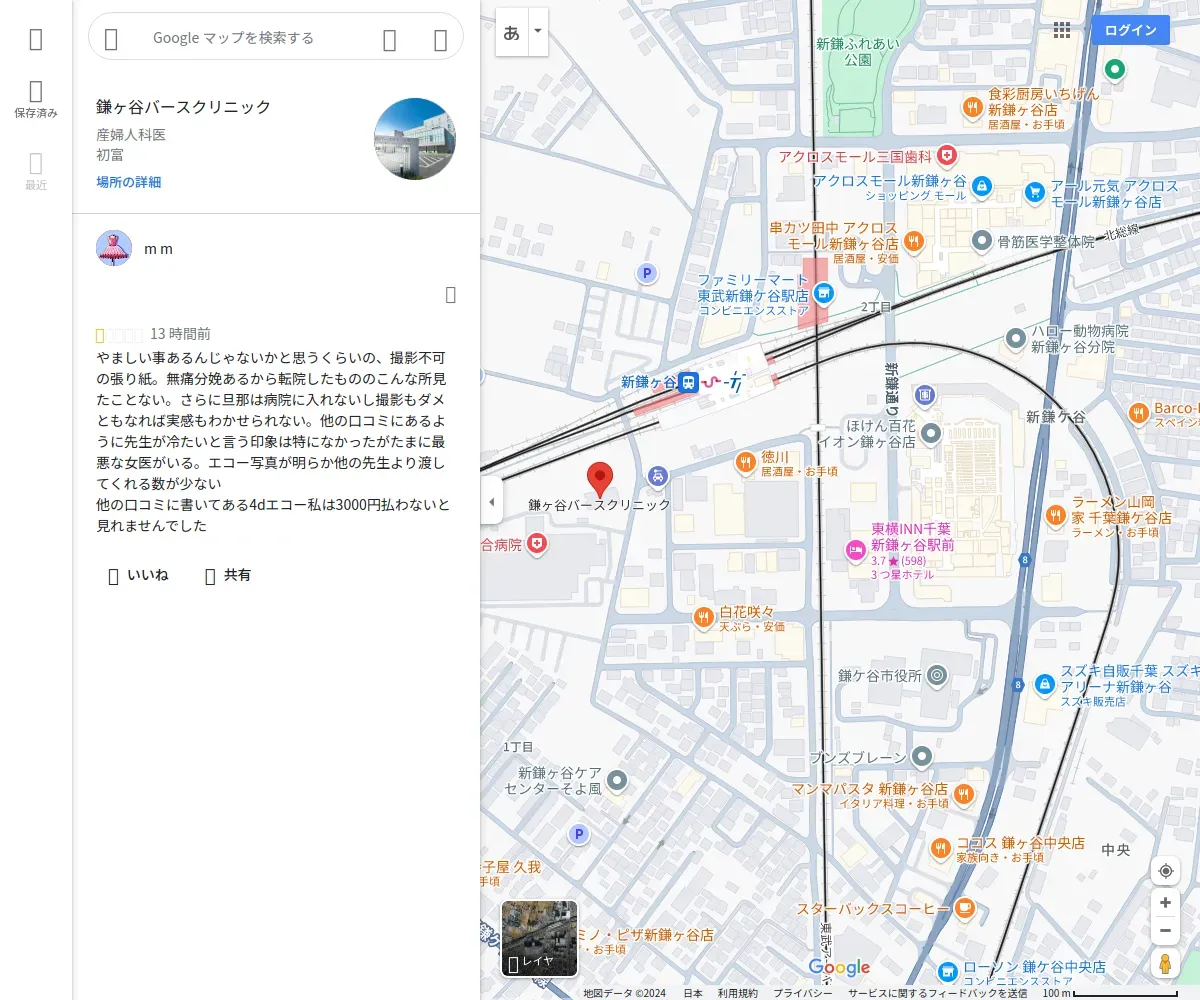Click the wheelchair accessibility marker
1200x1000 pixels.
tap(657, 476)
